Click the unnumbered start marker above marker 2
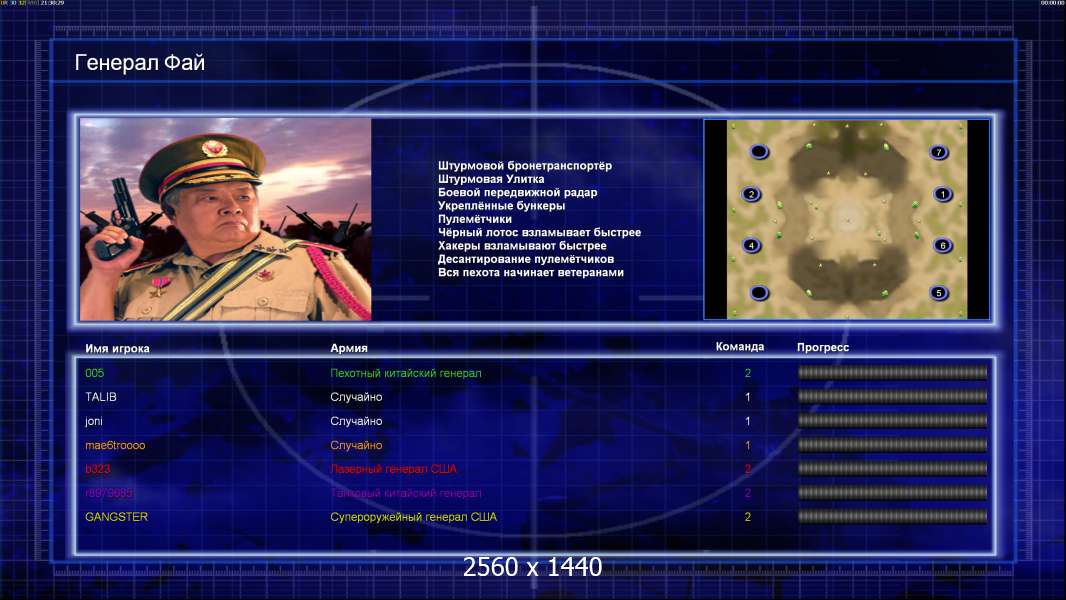The image size is (1066, 600). click(759, 152)
